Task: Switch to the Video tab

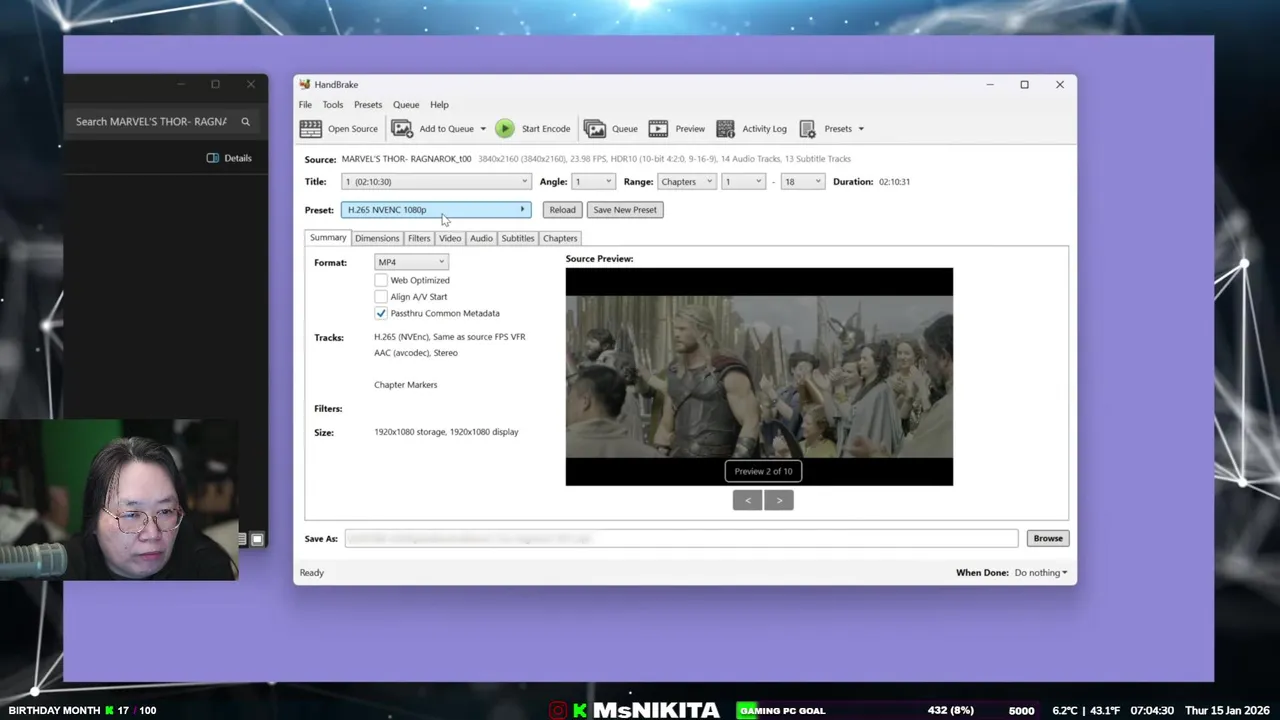Action: coord(450,239)
